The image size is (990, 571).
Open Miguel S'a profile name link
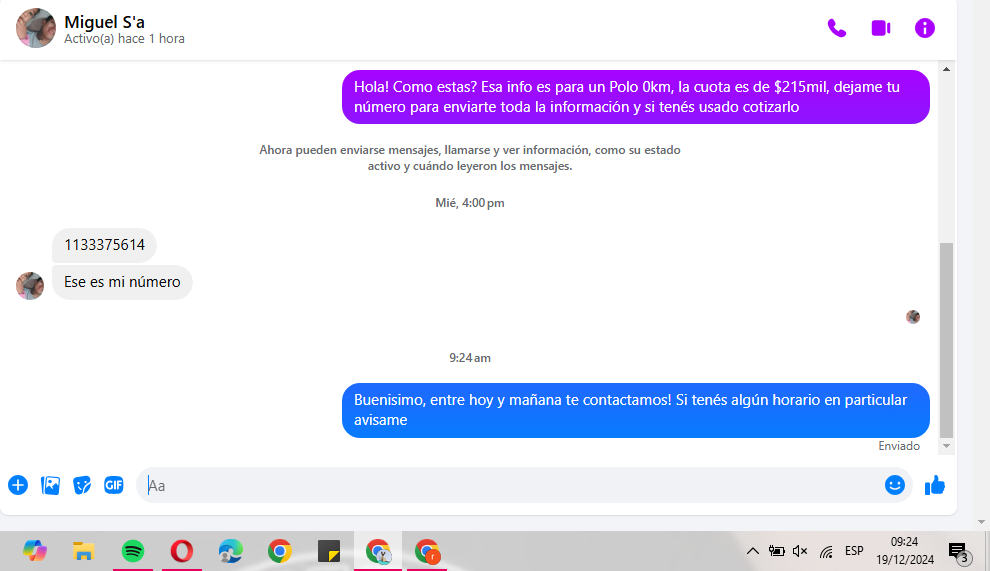coord(104,22)
